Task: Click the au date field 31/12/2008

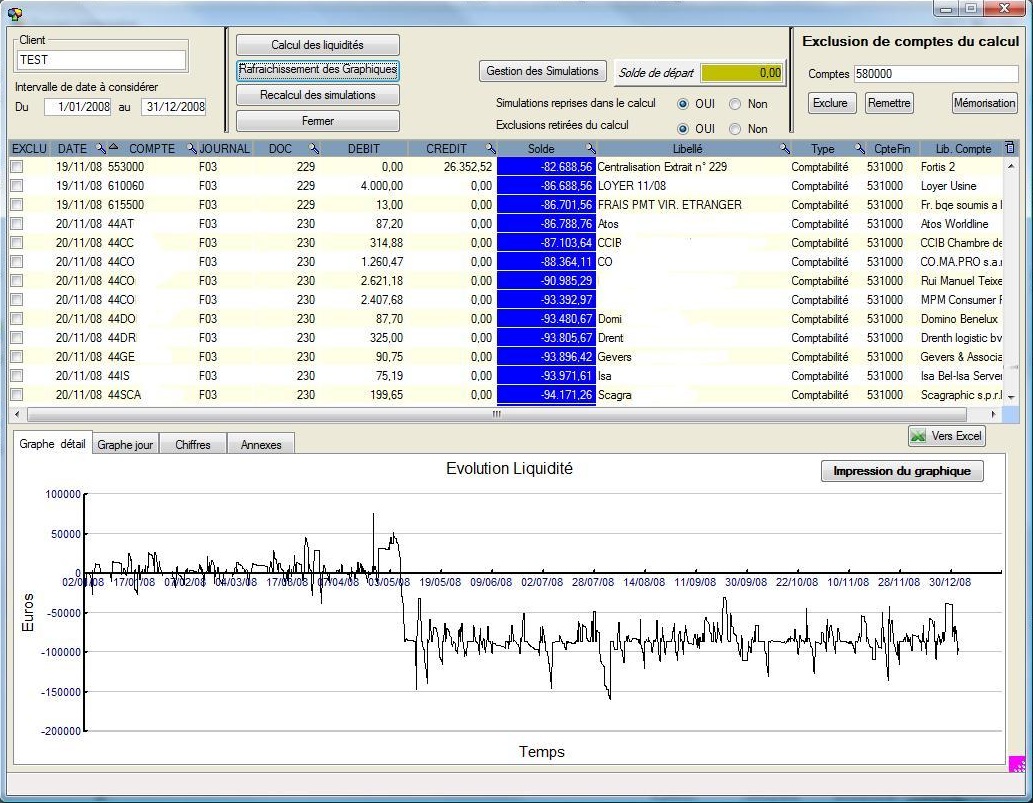Action: coord(174,107)
